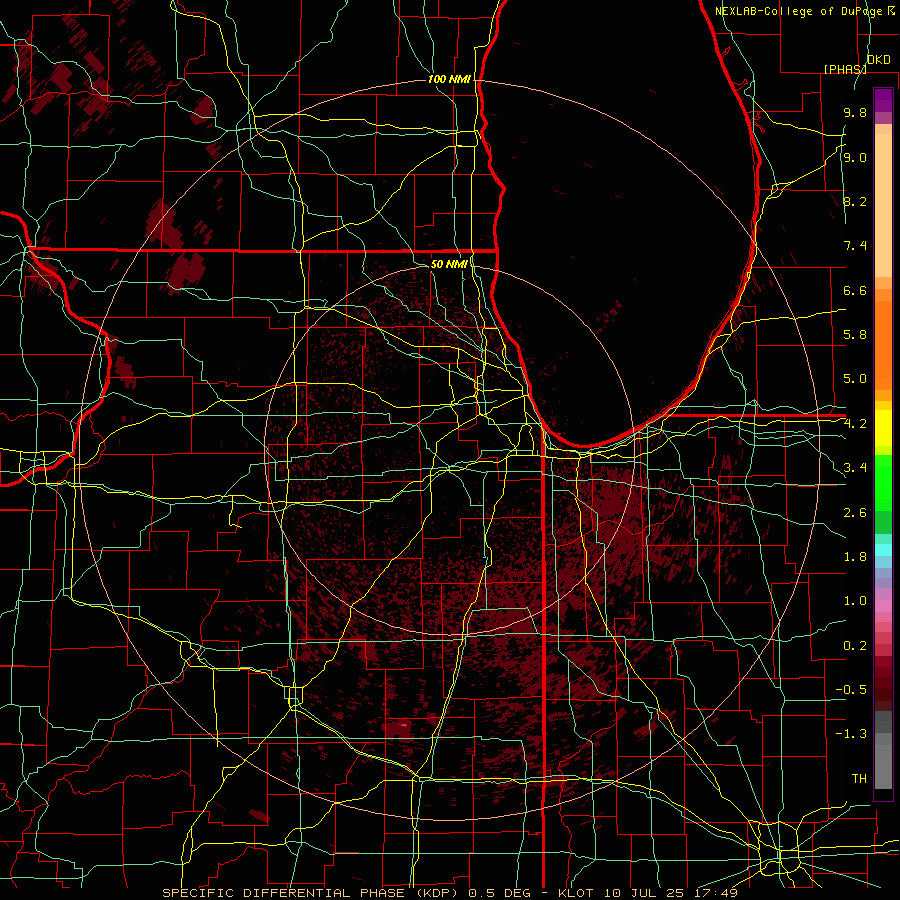Select the 9.0 scale value
This screenshot has height=900, width=900.
tap(855, 157)
